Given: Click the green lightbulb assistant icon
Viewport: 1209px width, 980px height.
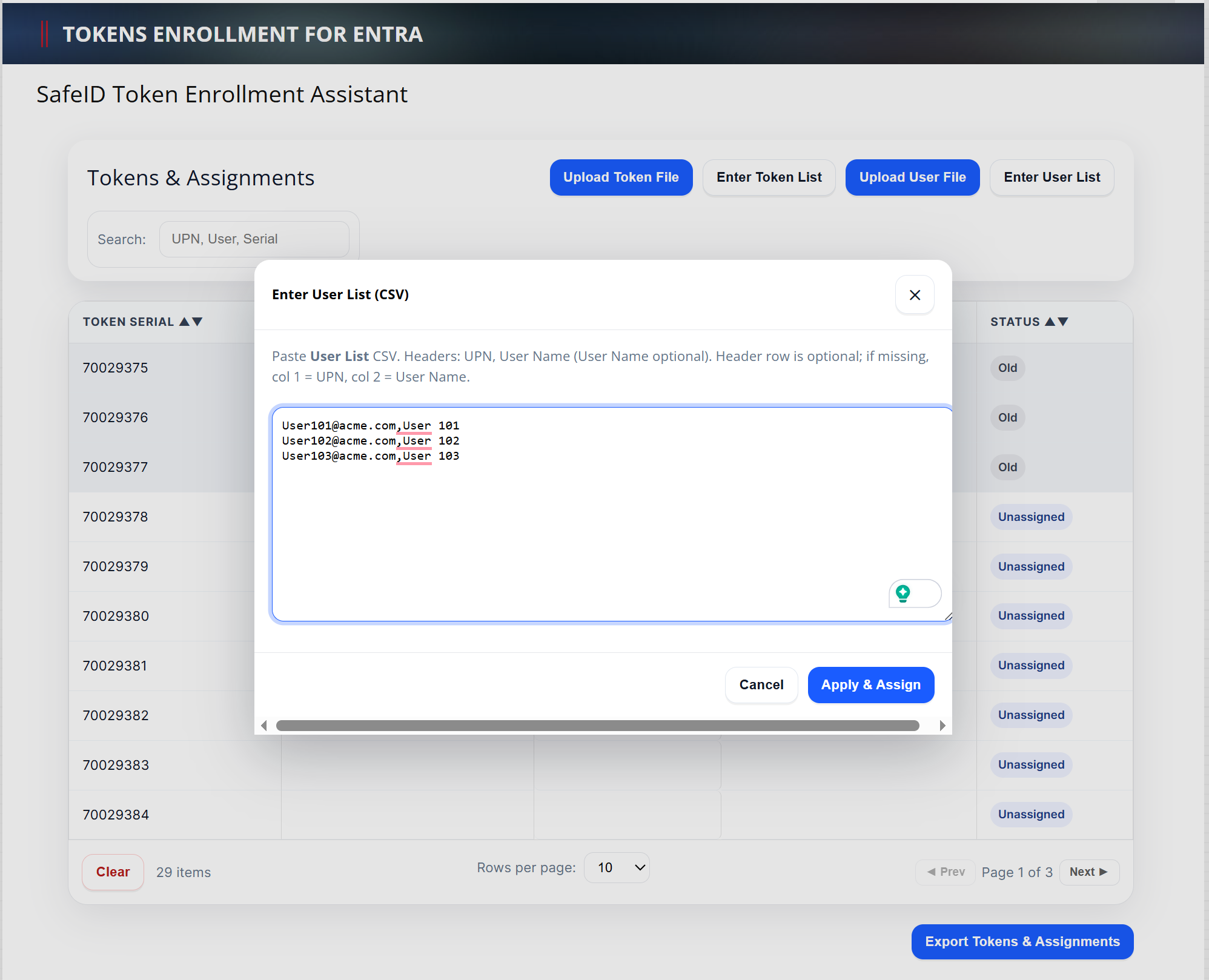Looking at the screenshot, I should pos(903,593).
